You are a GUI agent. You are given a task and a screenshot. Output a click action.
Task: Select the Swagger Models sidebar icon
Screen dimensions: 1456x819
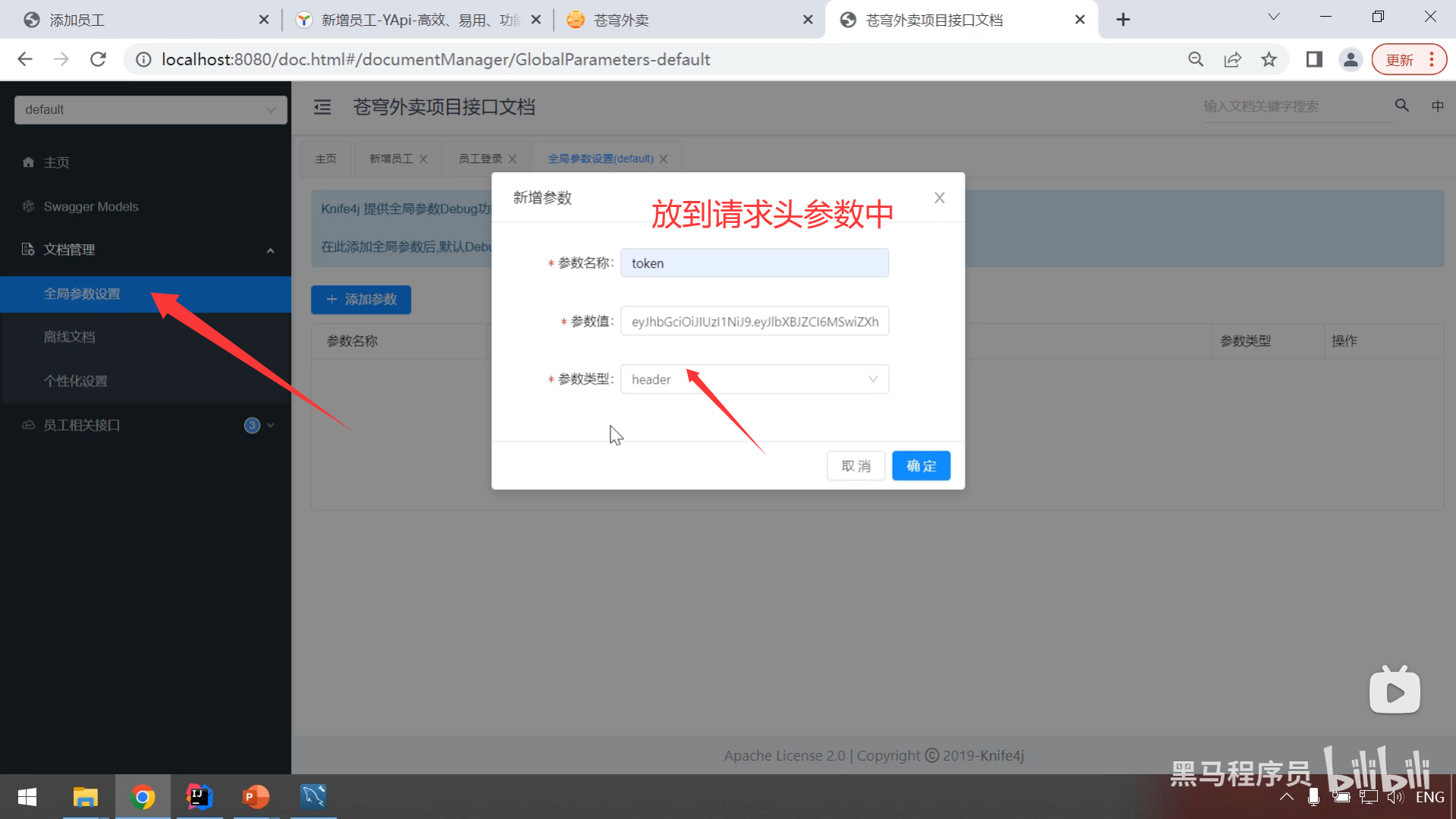(28, 206)
